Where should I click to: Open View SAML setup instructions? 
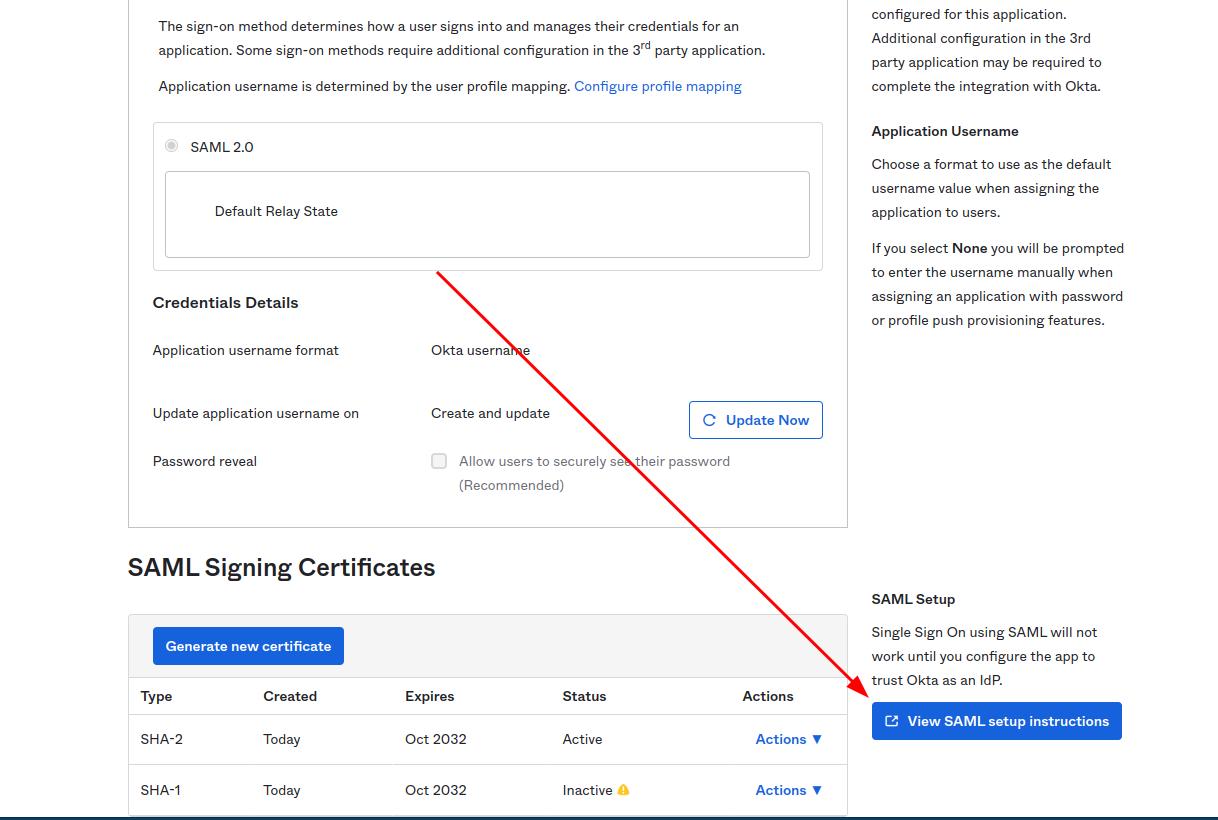tap(1007, 721)
